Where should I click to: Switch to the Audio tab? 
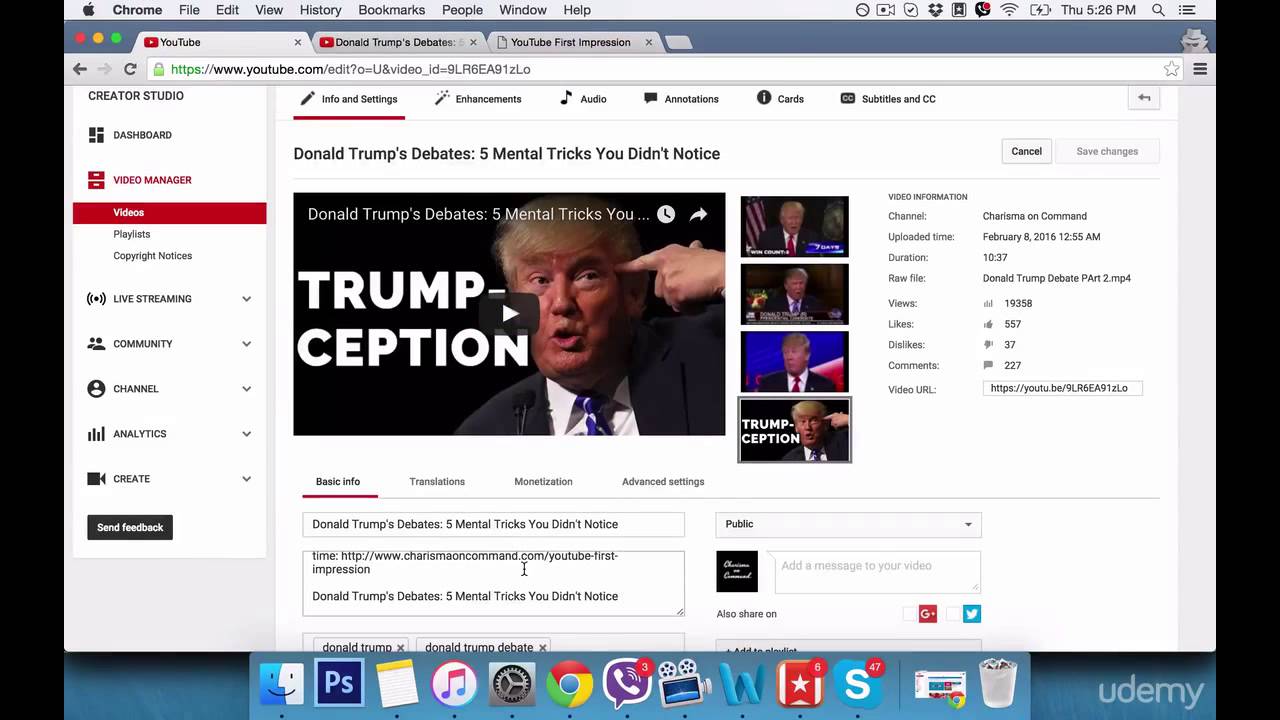point(582,99)
